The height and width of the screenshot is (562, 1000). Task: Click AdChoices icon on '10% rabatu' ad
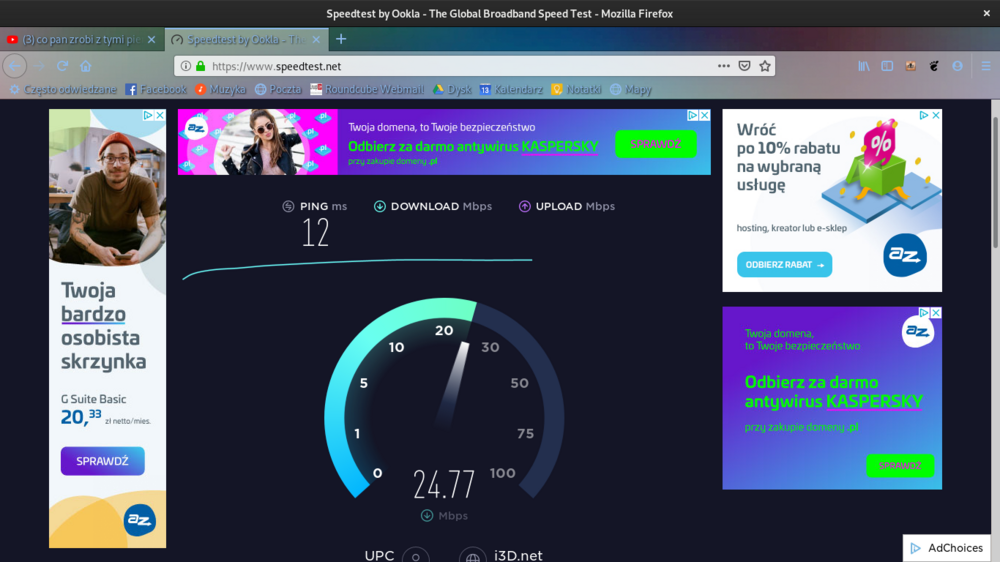pos(923,115)
